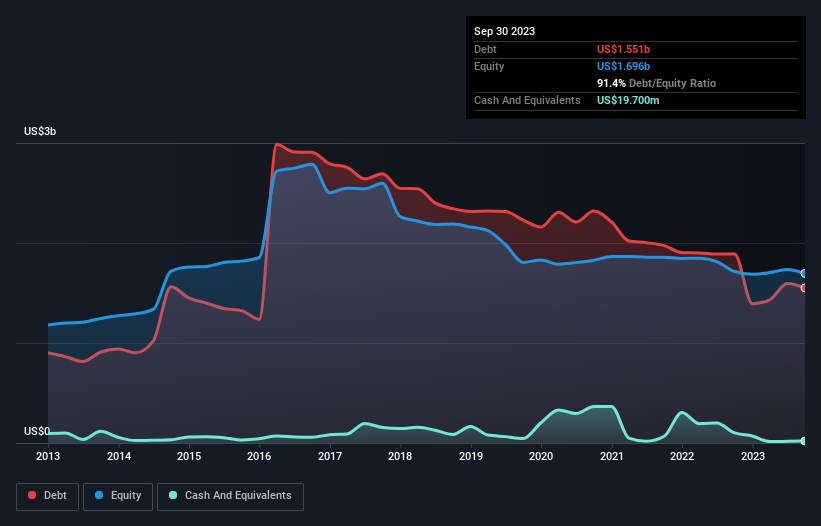Screen dimensions: 821x526
Task: Click the US$19.700m cash value
Action: coord(628,100)
